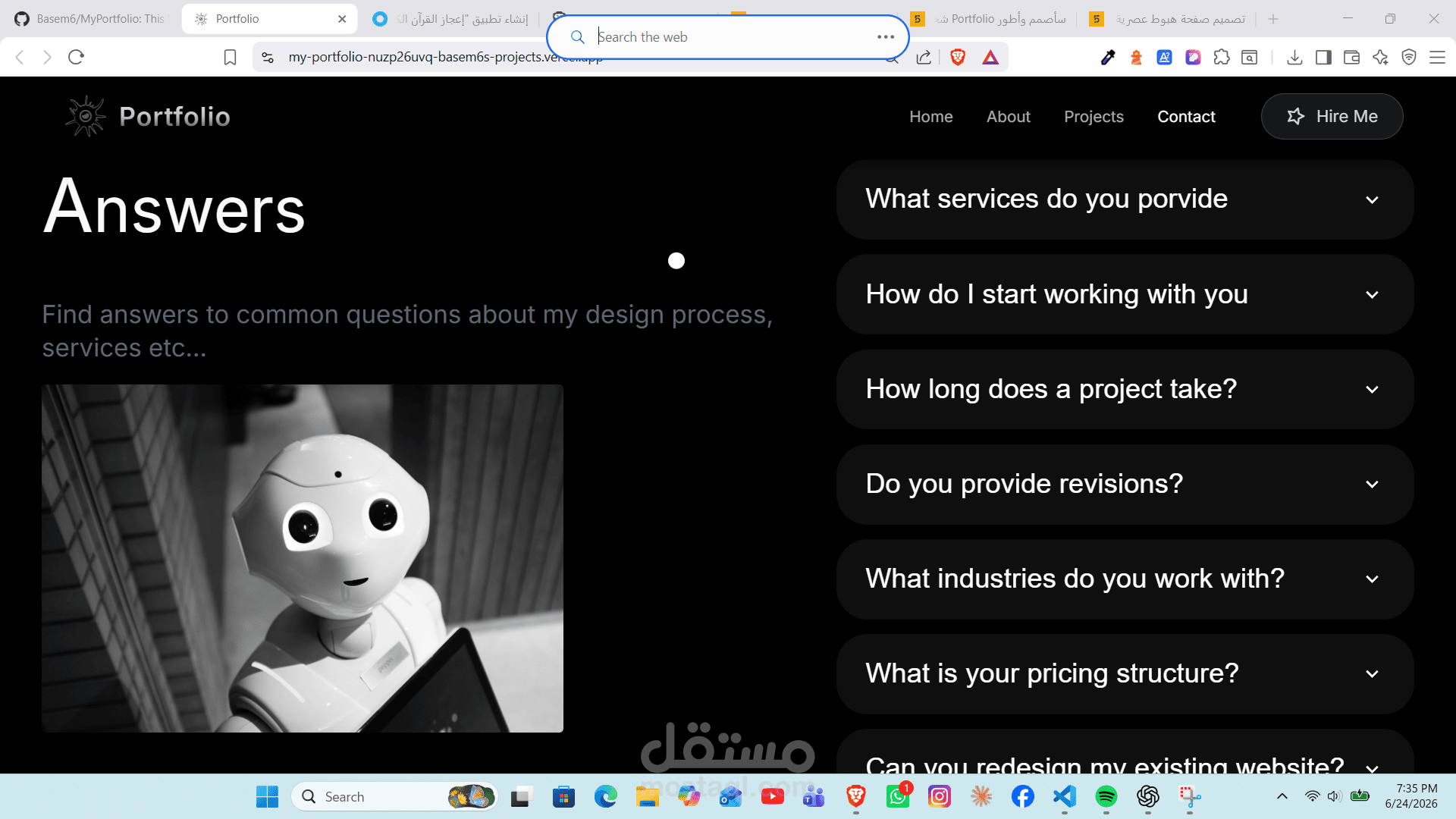
Task: Open File Explorer from the taskbar
Action: pyautogui.click(x=648, y=796)
